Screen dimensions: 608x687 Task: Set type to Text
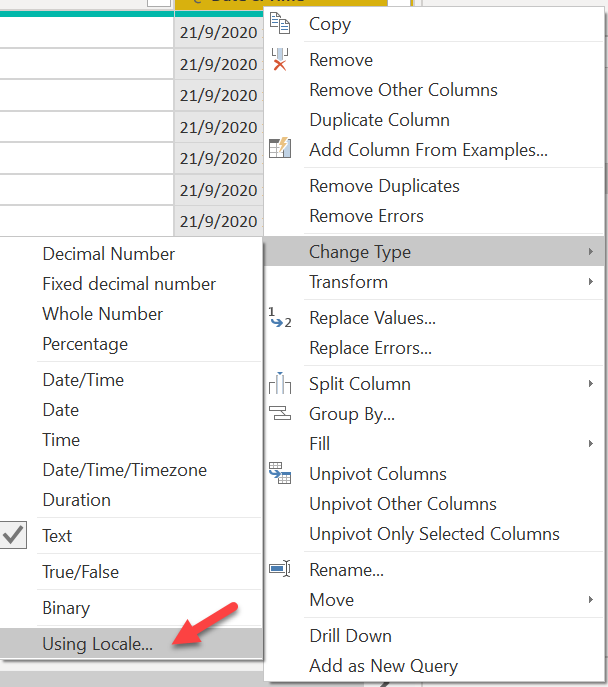(x=57, y=536)
